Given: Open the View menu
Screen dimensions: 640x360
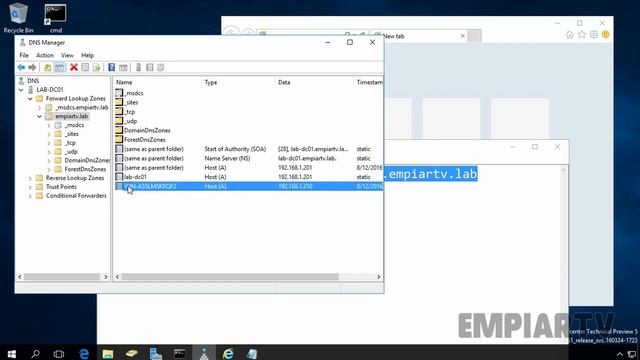Looking at the screenshot, I should [x=67, y=55].
